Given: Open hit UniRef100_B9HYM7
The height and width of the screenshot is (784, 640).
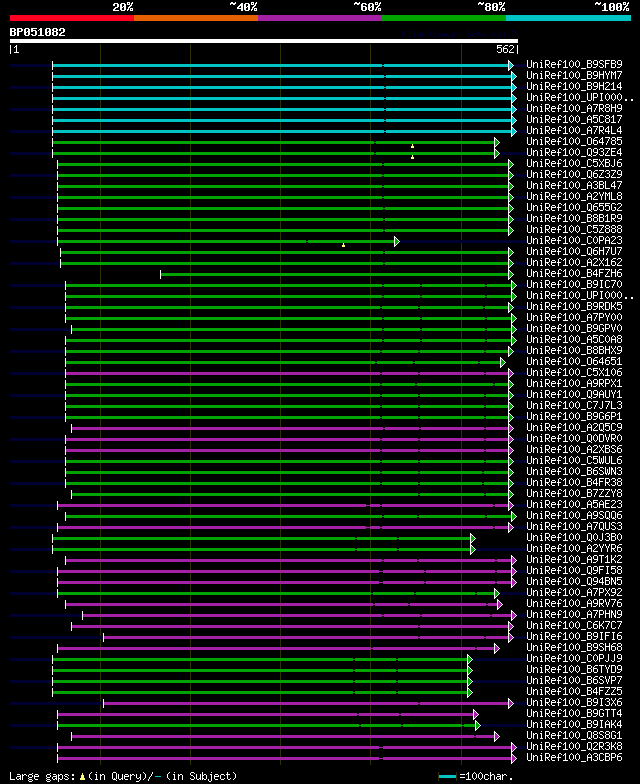Looking at the screenshot, I should coord(574,76).
